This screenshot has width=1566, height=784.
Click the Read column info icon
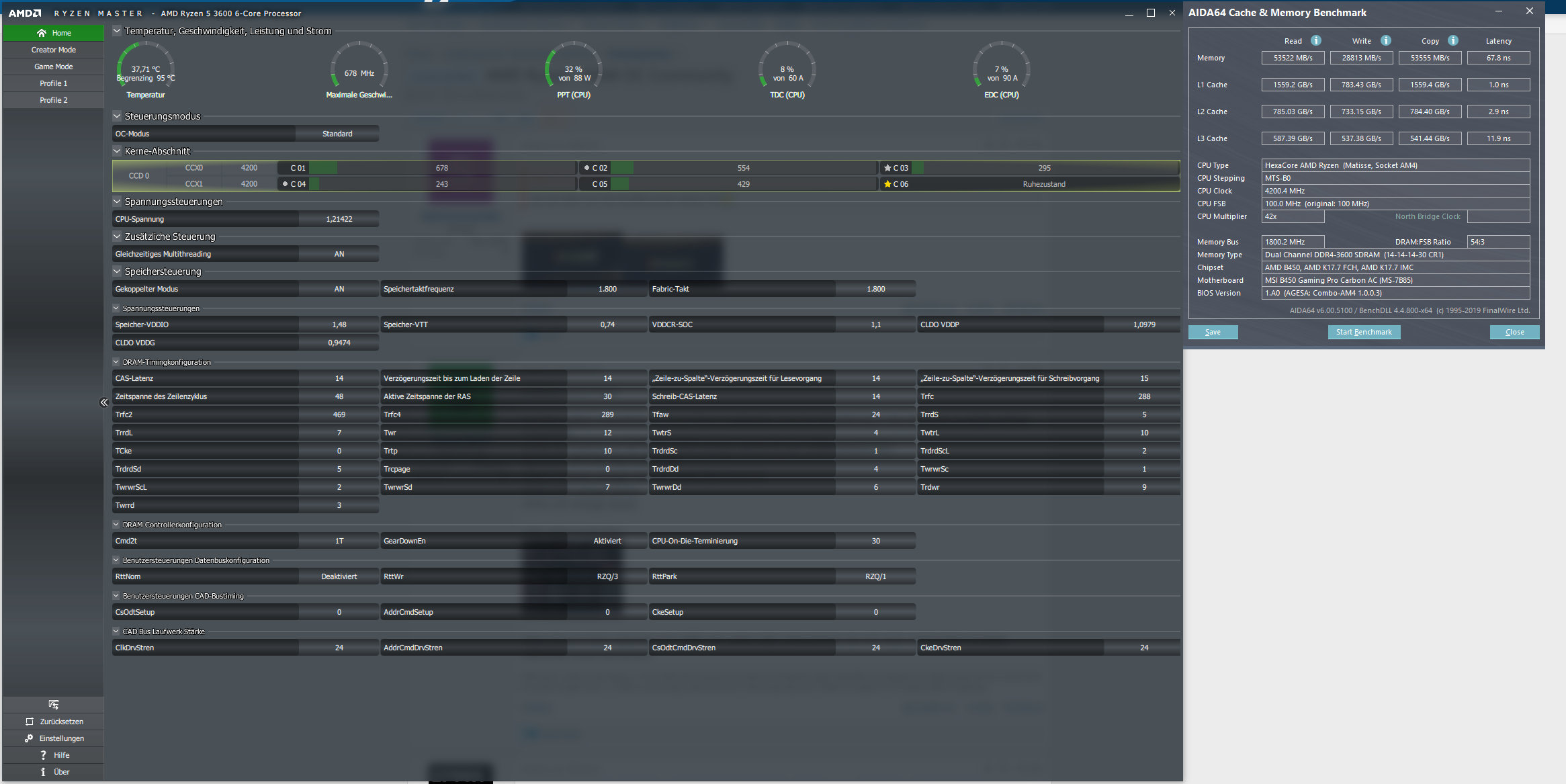tap(1316, 40)
